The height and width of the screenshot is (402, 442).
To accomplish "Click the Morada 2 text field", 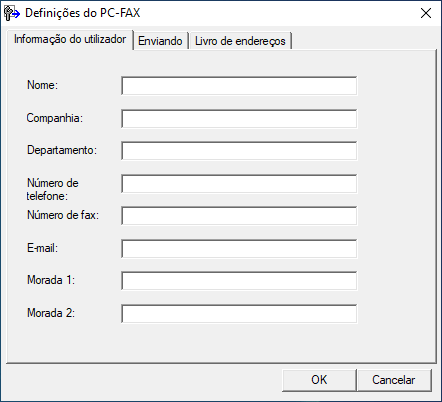I will (x=239, y=313).
